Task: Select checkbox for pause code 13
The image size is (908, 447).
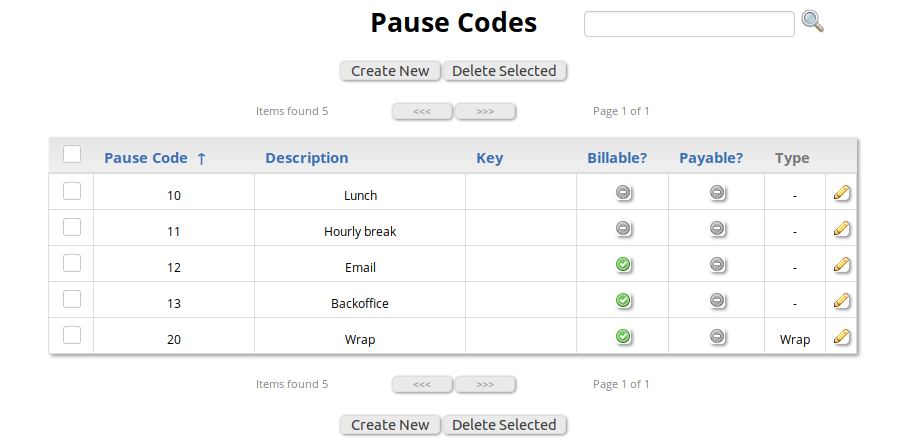Action: (x=72, y=299)
